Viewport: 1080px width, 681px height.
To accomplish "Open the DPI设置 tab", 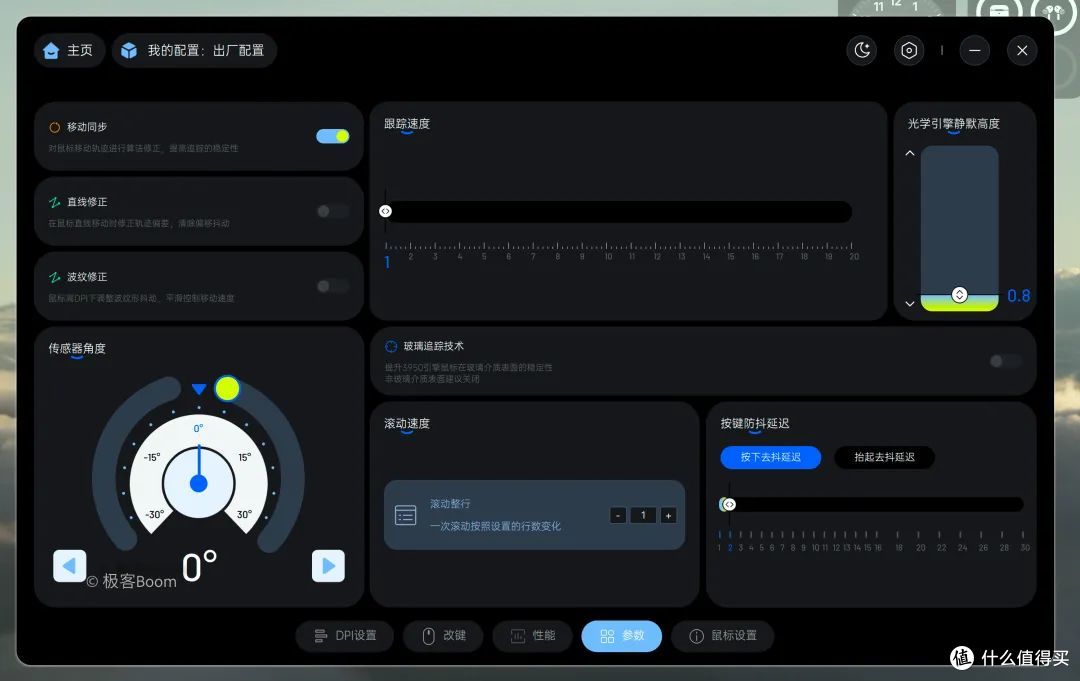I will 345,636.
